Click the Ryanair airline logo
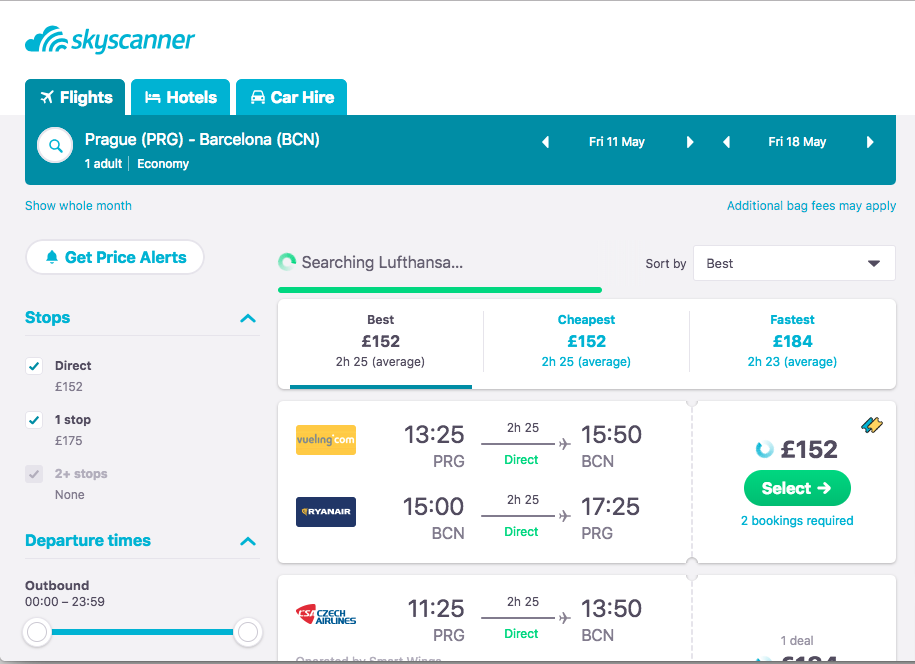The width and height of the screenshot is (915, 664). pos(326,512)
